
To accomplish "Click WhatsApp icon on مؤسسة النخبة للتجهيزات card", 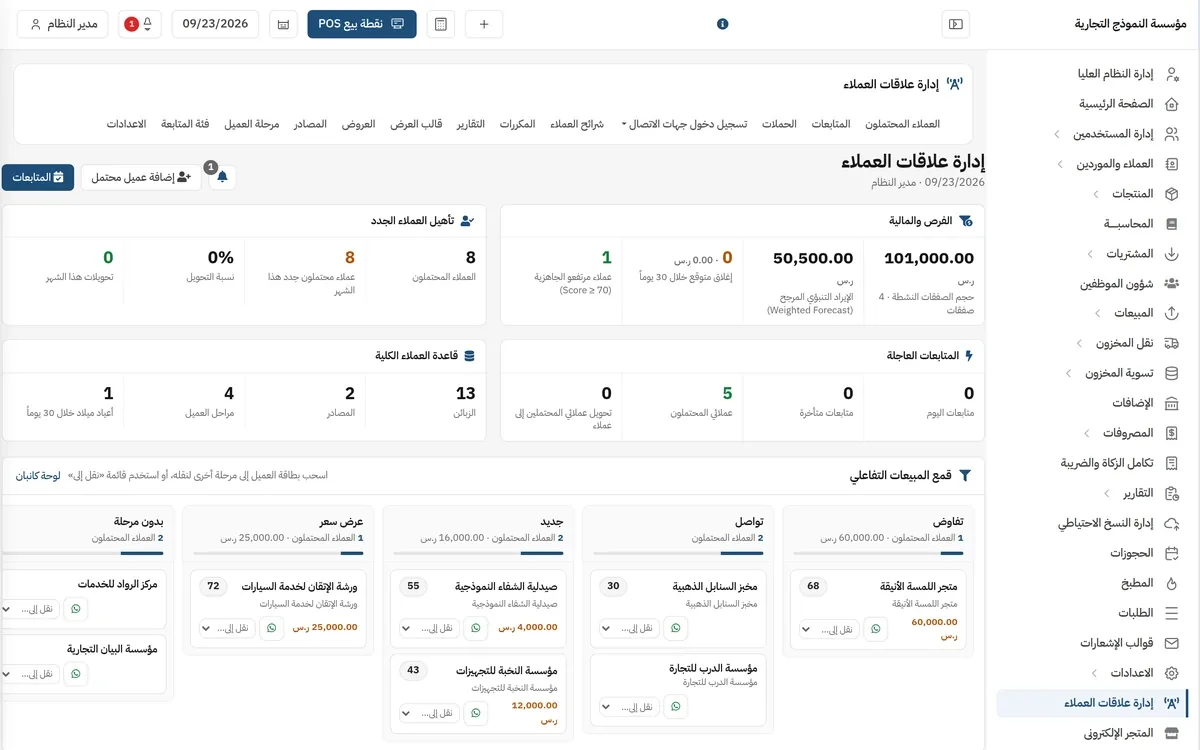I will pyautogui.click(x=476, y=713).
